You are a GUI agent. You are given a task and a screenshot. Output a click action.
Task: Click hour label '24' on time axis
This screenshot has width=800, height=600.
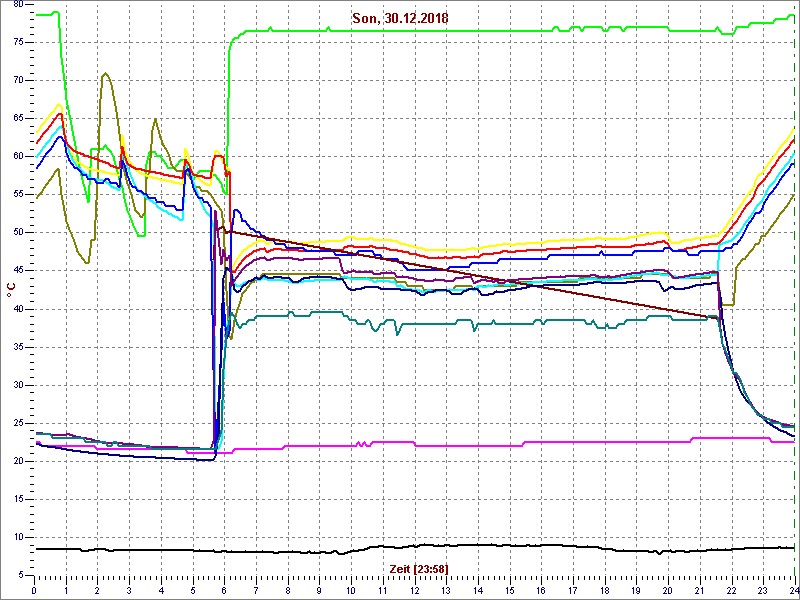794,590
